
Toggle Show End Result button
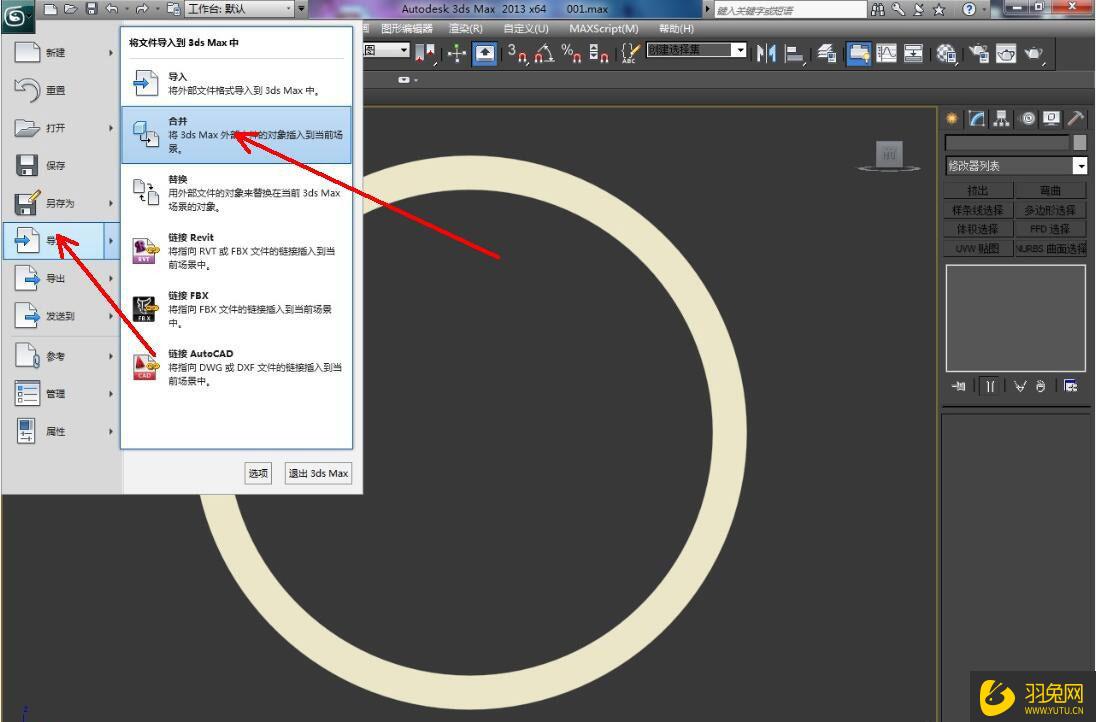click(989, 386)
